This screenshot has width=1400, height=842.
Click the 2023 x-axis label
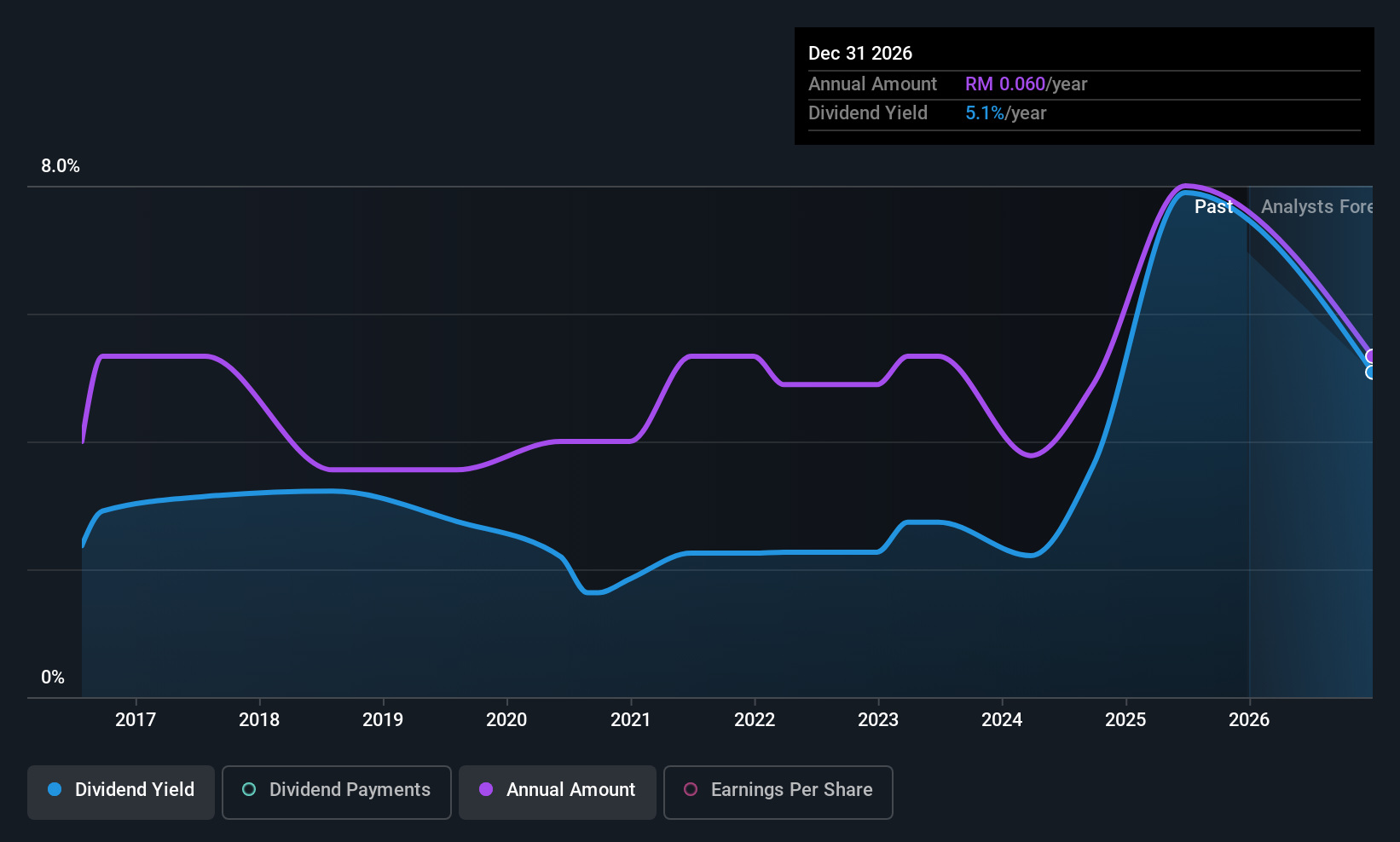[x=878, y=719]
